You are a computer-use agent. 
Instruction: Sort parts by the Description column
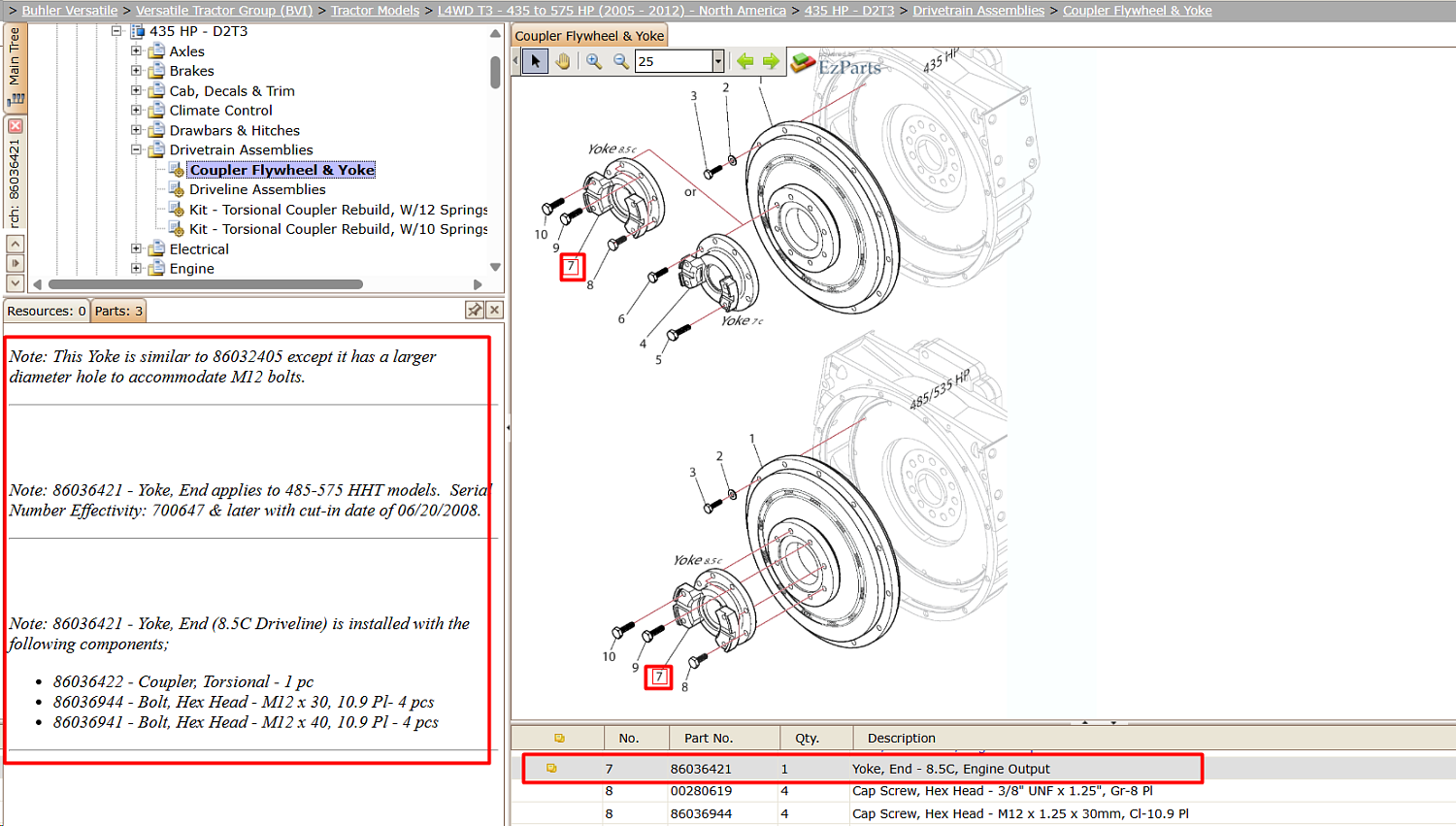point(1153,738)
